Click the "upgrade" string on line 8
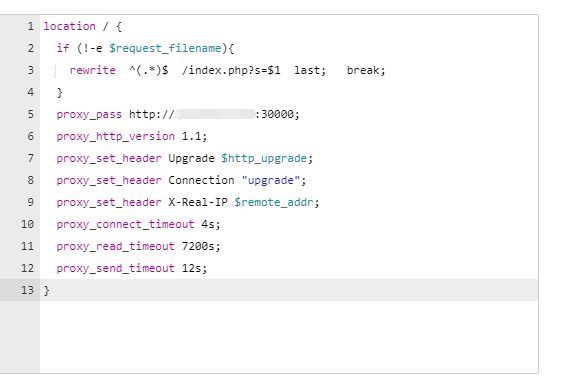Image resolution: width=561 pixels, height=381 pixels. tap(270, 181)
